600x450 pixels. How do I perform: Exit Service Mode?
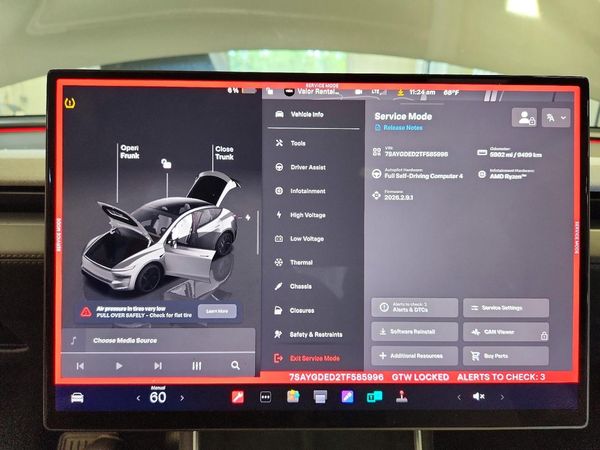(307, 358)
